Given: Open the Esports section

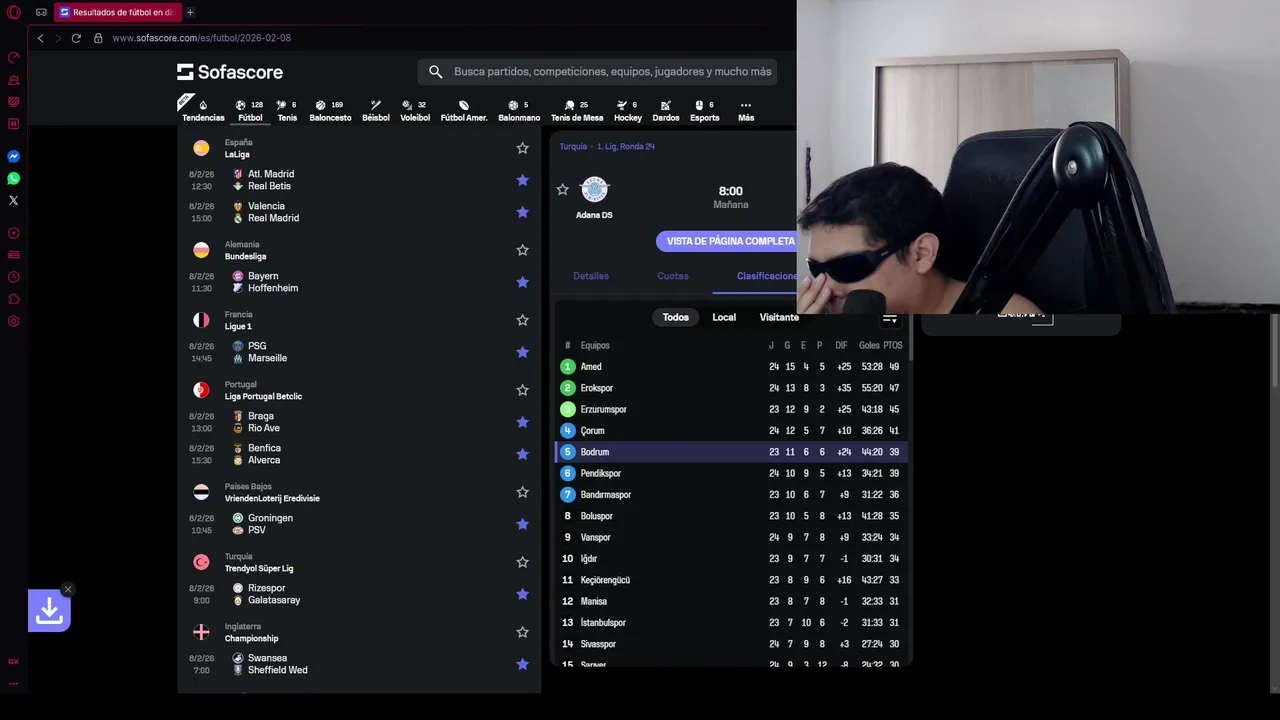Looking at the screenshot, I should tap(704, 111).
